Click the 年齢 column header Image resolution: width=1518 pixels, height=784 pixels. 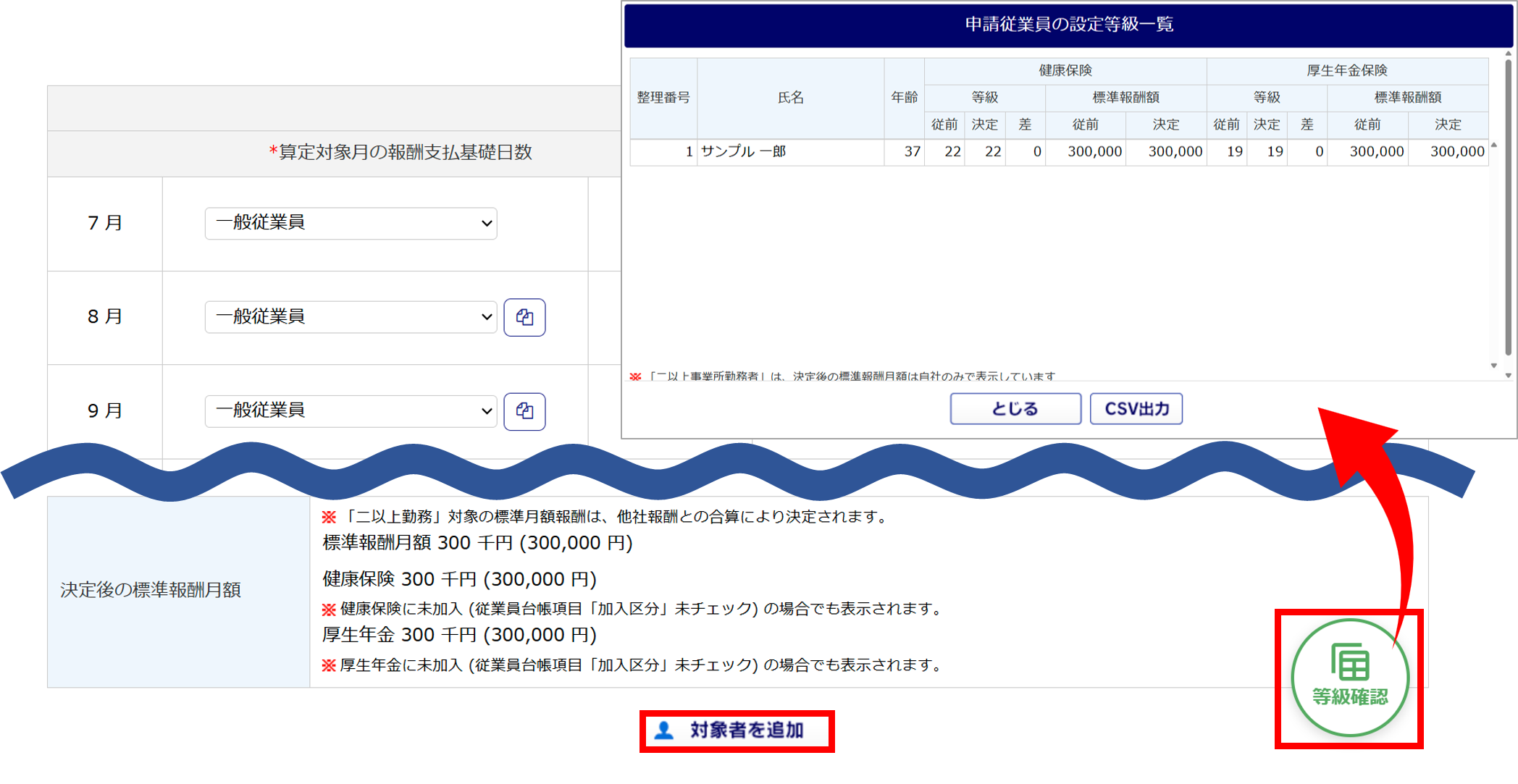(904, 98)
